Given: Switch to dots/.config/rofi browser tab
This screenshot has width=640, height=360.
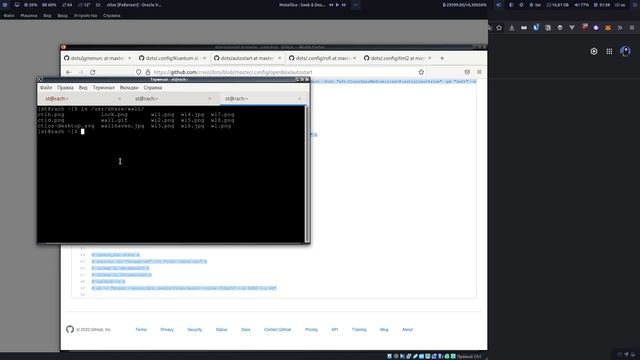Looking at the screenshot, I should [322, 58].
